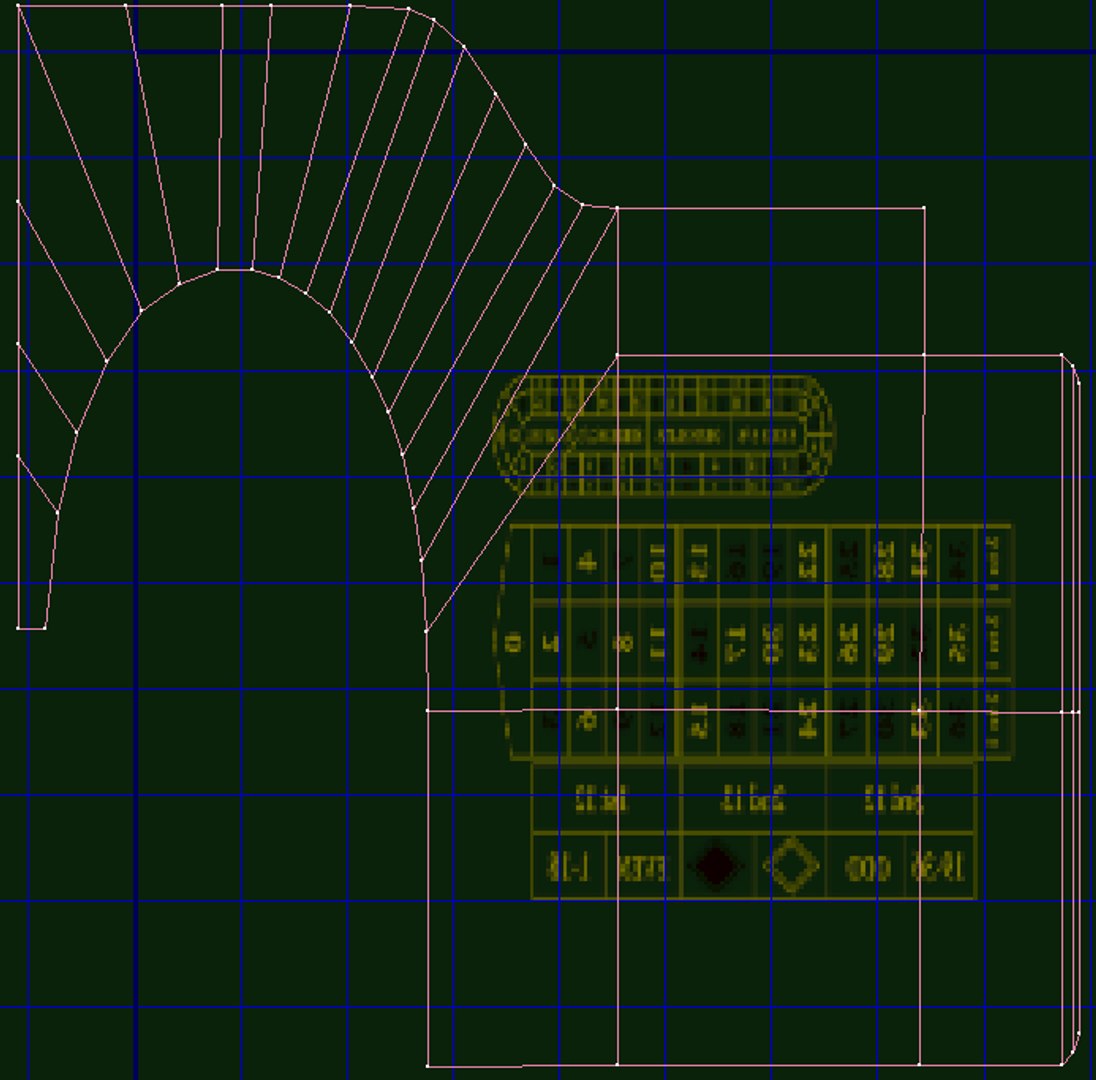This screenshot has height=1080, width=1096.
Task: Select the lowest right vertex of the inner arch
Action: pyautogui.click(x=426, y=631)
